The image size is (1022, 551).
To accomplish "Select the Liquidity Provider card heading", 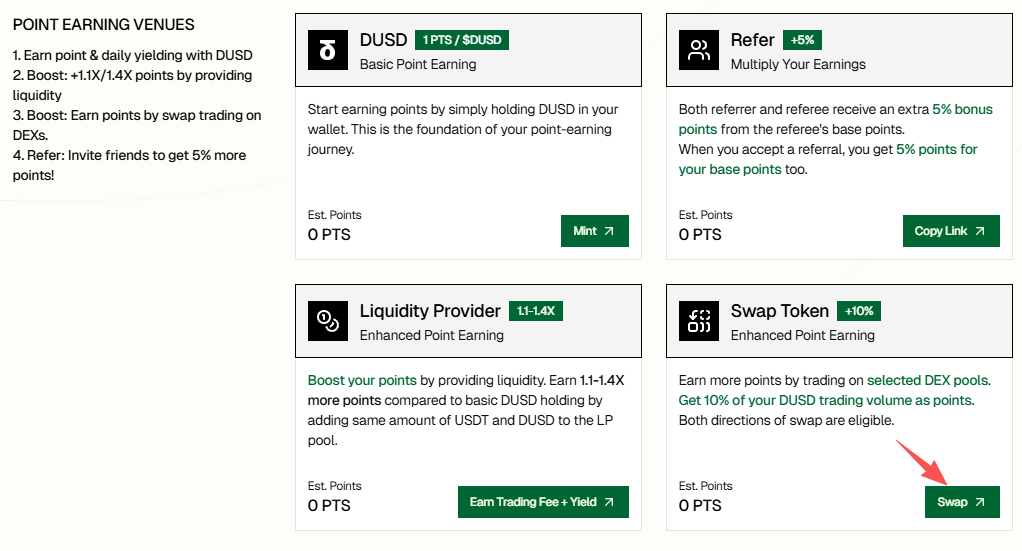I will [x=430, y=311].
